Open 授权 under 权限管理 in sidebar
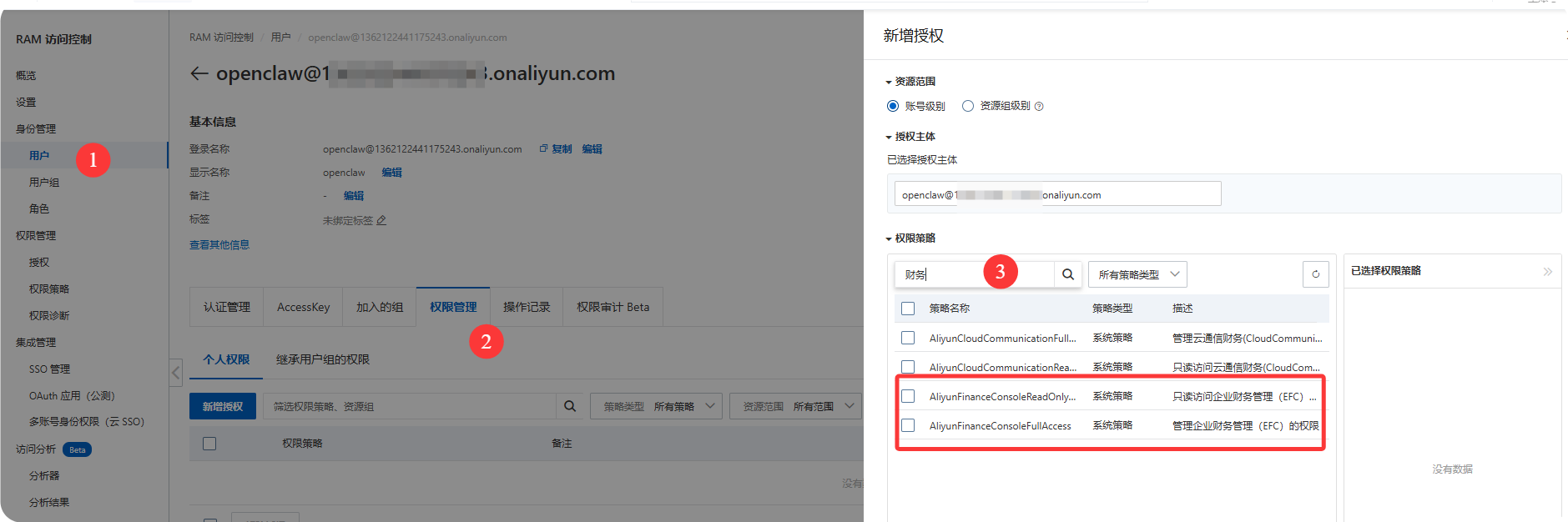Screen dimensions: 1568x522 pyautogui.click(x=39, y=262)
